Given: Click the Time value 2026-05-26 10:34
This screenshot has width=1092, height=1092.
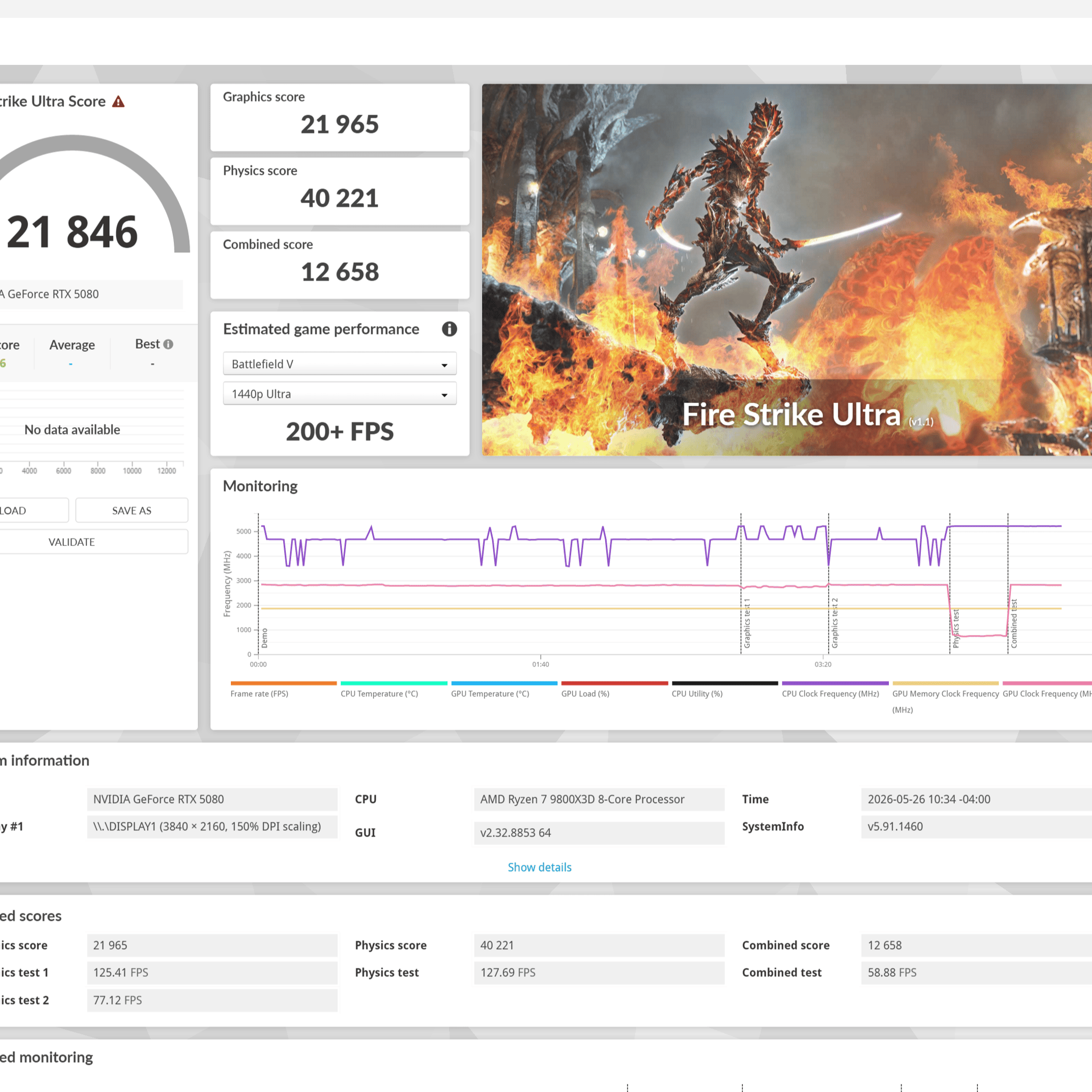Looking at the screenshot, I should pos(976,799).
